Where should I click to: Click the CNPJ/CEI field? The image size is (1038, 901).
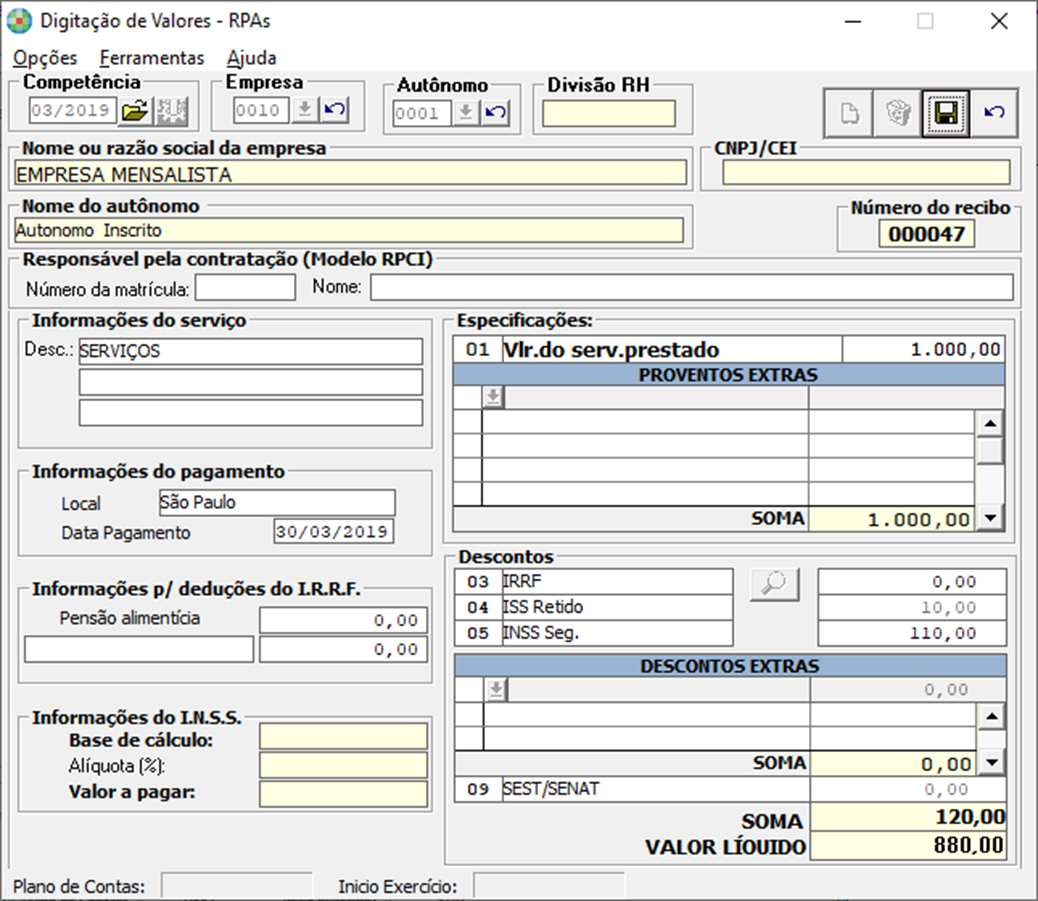tap(866, 172)
